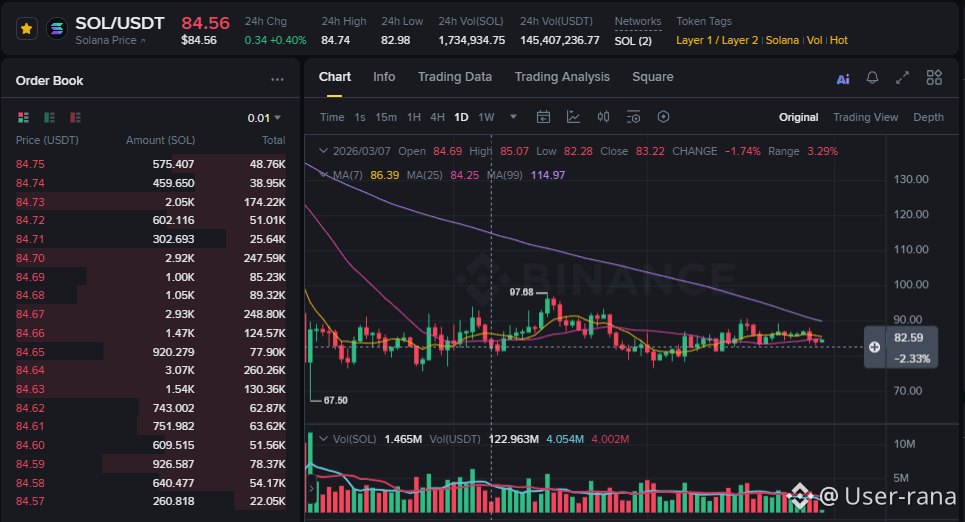Select the 84.64 ask price row
Image resolution: width=965 pixels, height=522 pixels.
(151, 370)
